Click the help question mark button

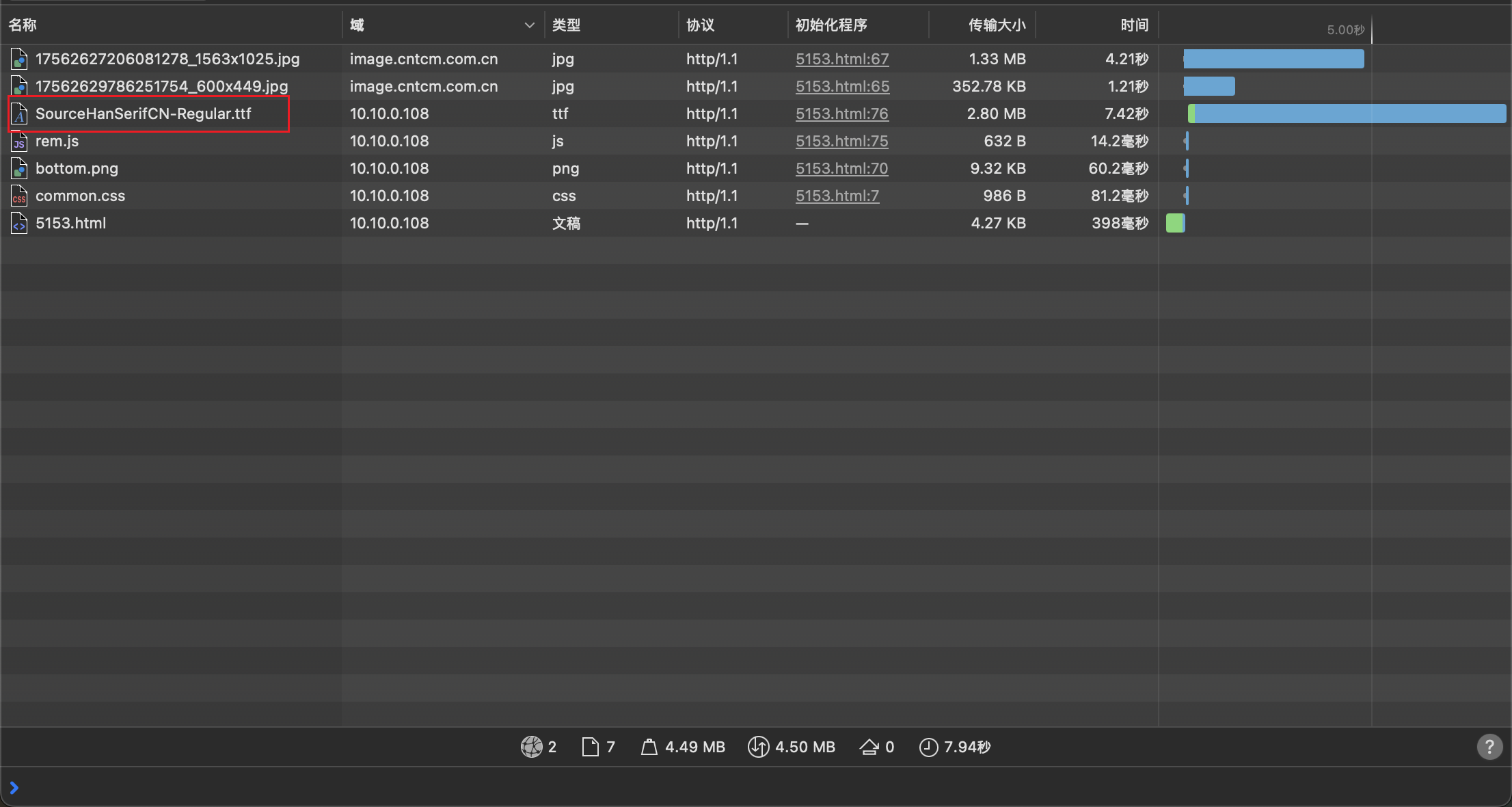(1489, 746)
